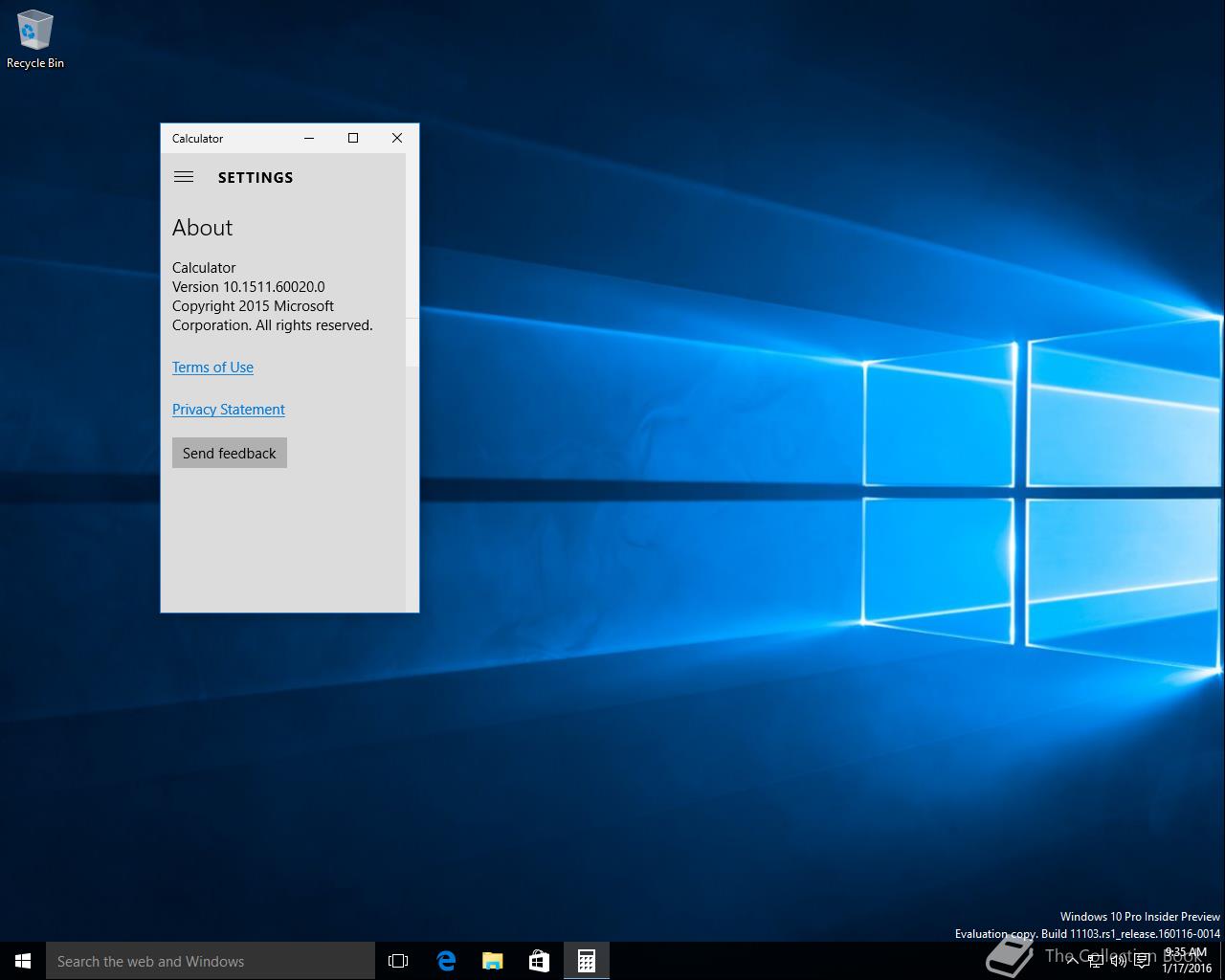This screenshot has width=1225, height=980.
Task: Open the Calculator hamburger menu
Action: [184, 177]
